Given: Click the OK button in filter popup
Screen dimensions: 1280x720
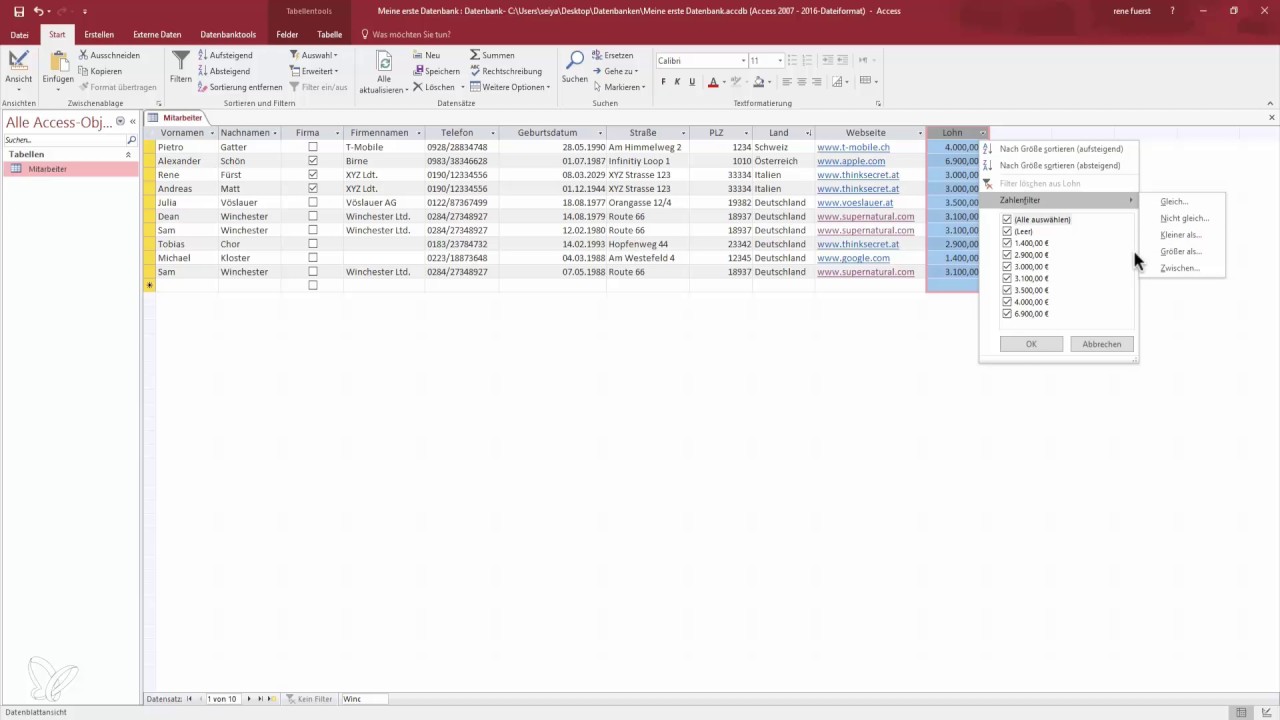Looking at the screenshot, I should pos(1030,344).
